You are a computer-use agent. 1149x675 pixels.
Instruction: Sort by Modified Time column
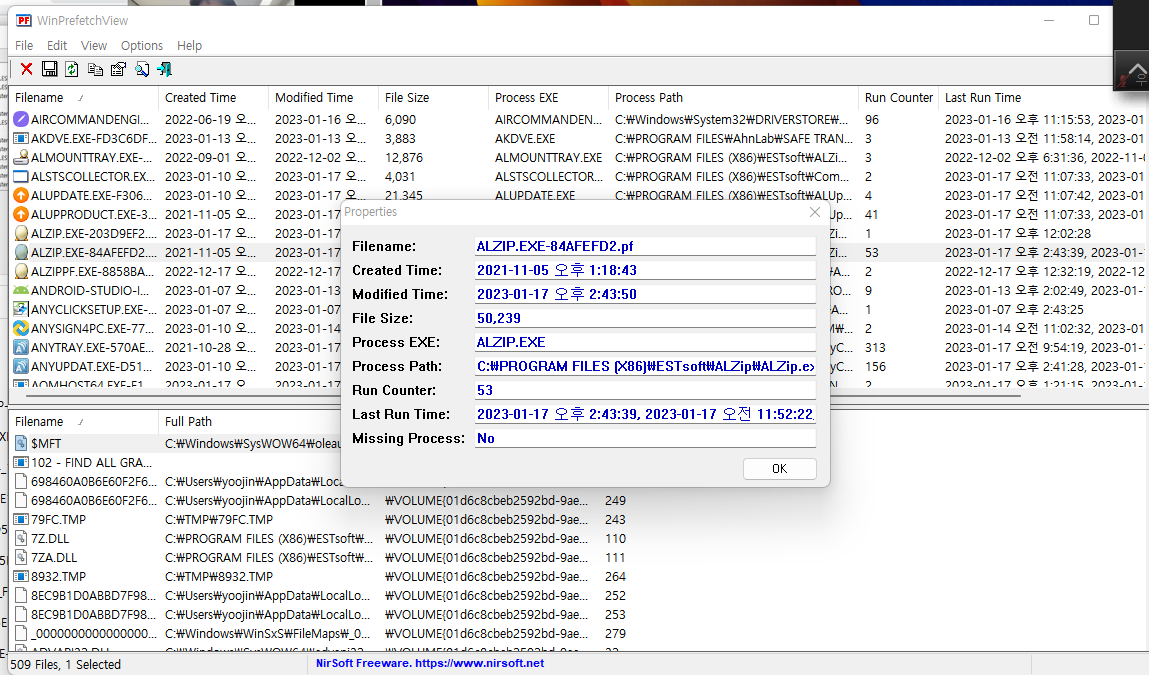tap(323, 97)
